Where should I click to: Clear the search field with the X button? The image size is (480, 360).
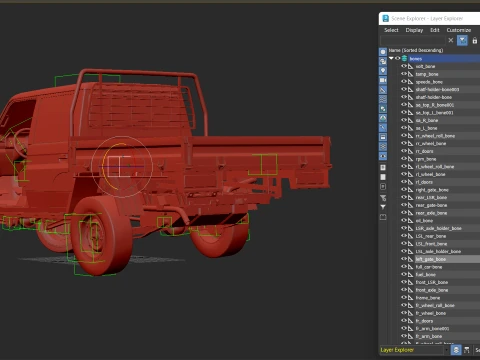451,40
